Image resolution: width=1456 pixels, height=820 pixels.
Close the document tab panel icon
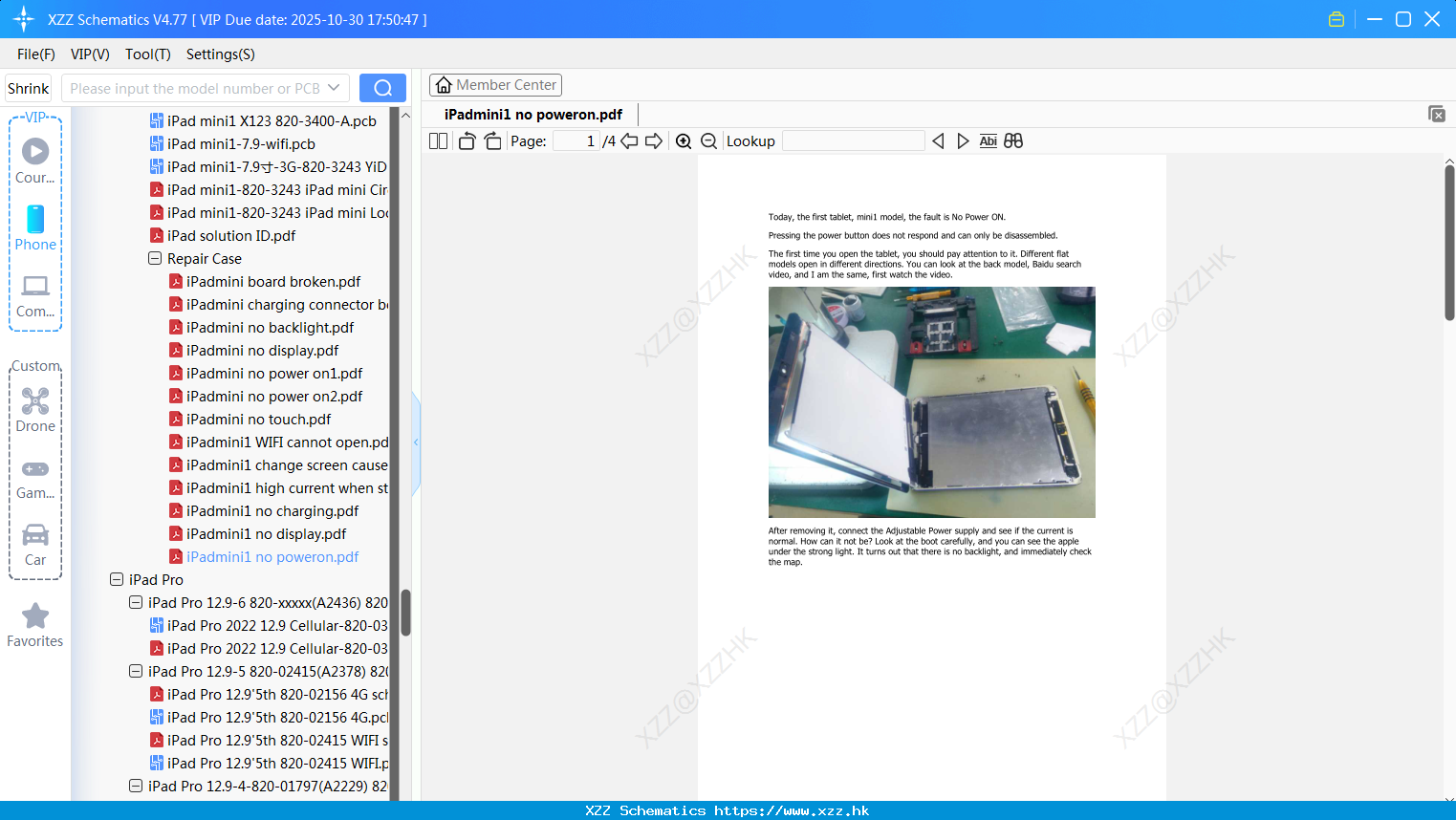tap(1436, 114)
